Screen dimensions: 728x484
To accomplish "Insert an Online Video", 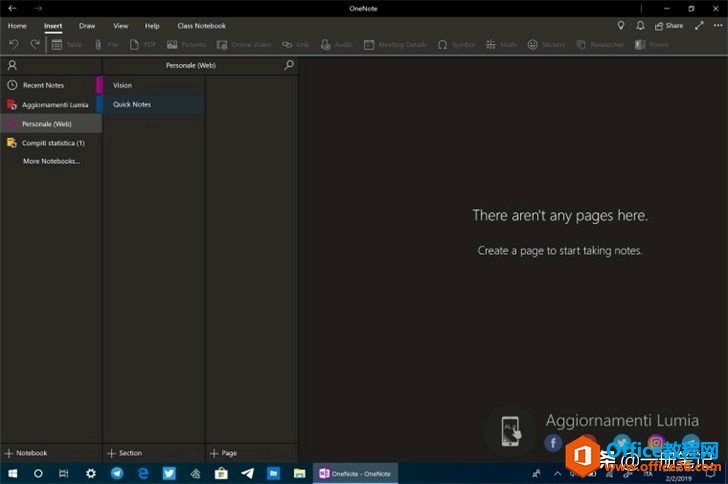I will coord(244,45).
